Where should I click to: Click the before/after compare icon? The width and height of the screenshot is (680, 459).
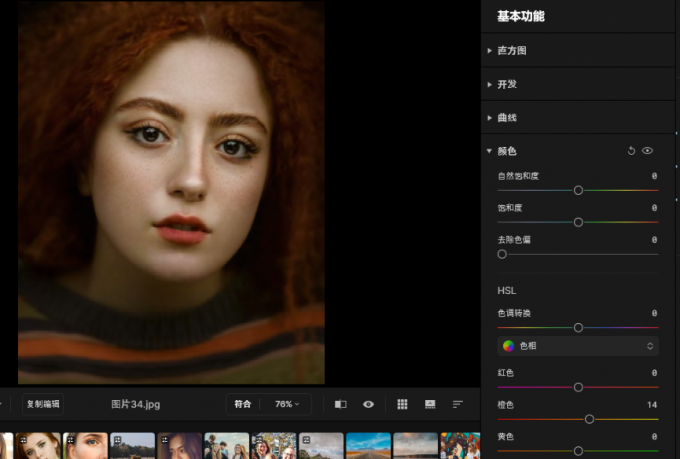(340, 404)
